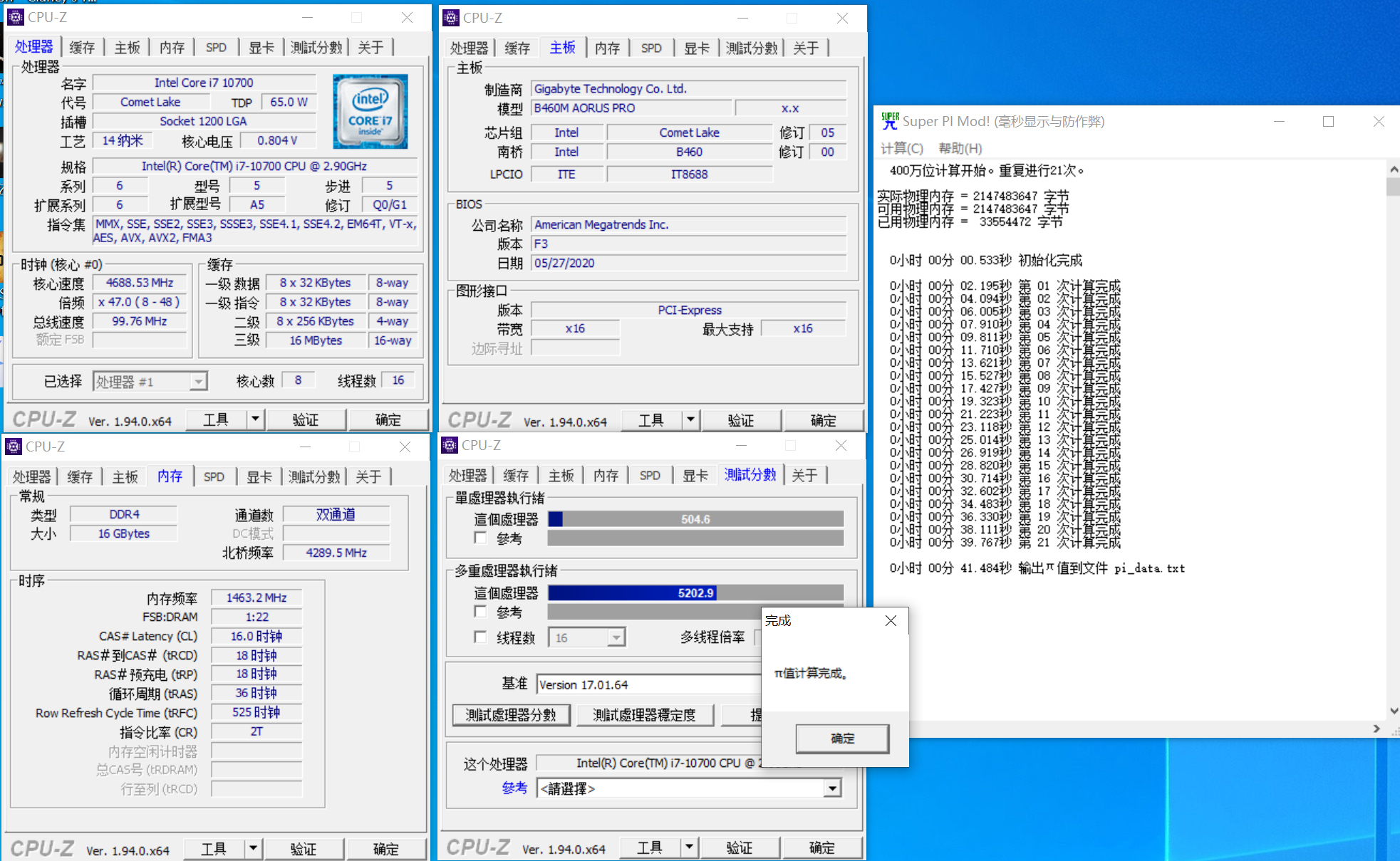Viewport: 1400px width, 861px height.
Task: Open 工具 dropdown arrow in benchmark window
Action: 689,847
